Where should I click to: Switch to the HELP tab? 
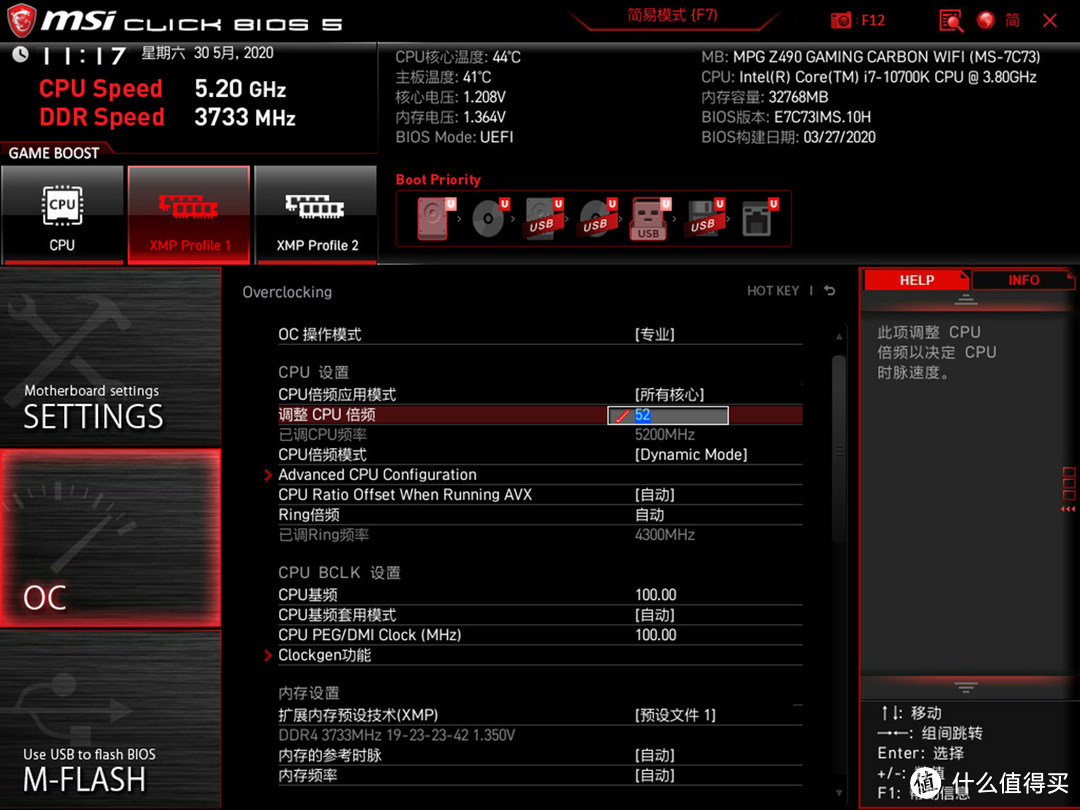(916, 280)
